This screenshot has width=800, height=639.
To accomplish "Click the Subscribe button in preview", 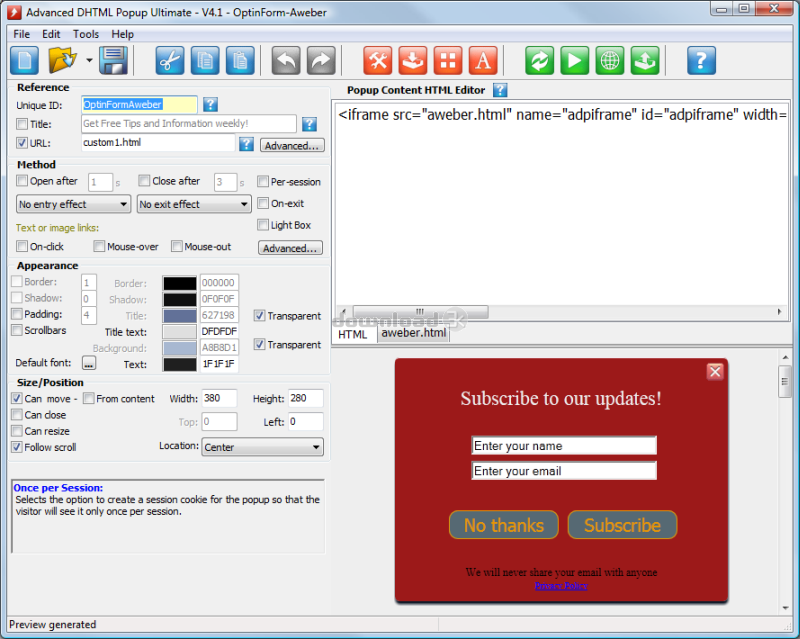I will click(622, 525).
